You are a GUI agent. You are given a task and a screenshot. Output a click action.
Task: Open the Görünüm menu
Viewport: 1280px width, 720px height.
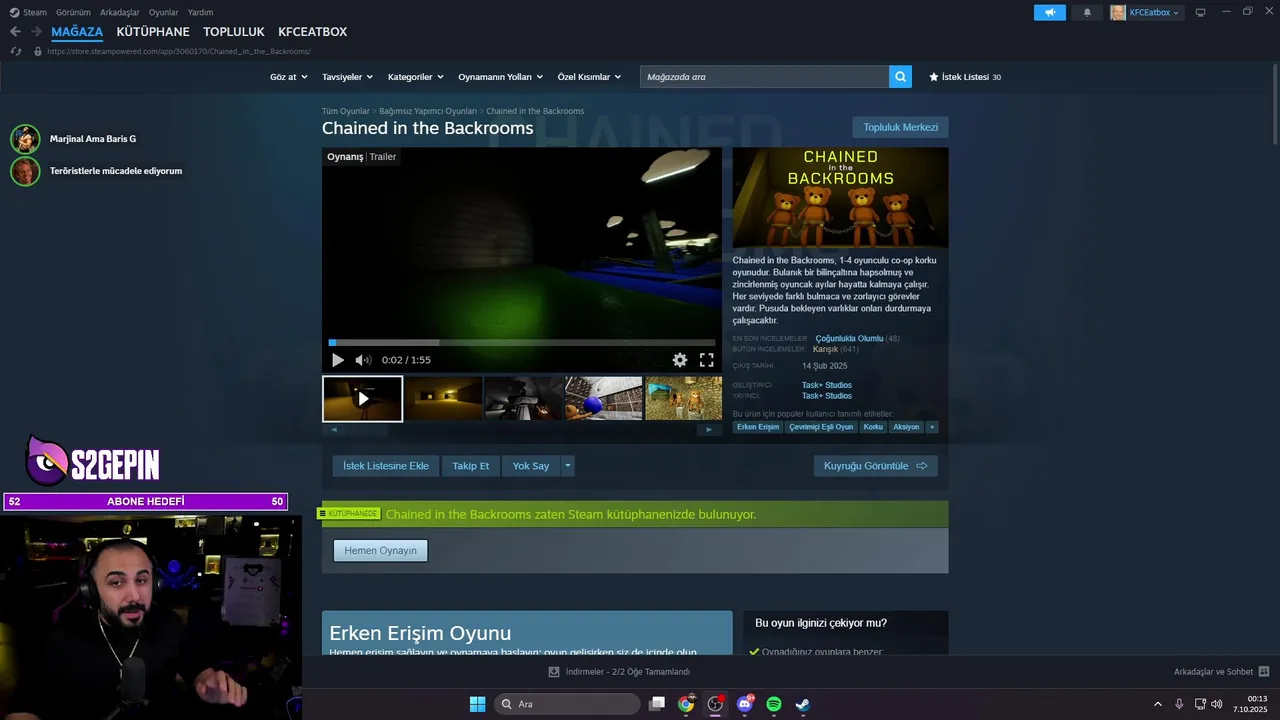[x=73, y=12]
